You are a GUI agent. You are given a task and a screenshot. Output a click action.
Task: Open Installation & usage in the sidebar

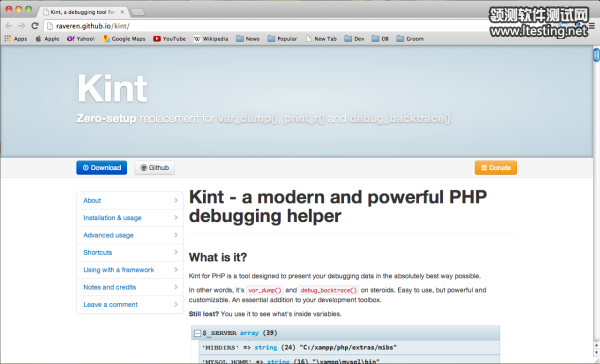(130, 218)
